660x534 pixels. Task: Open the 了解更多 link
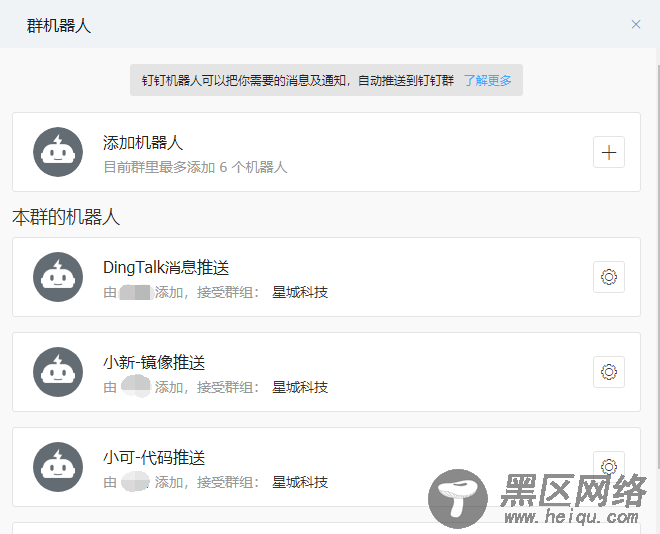tap(487, 80)
